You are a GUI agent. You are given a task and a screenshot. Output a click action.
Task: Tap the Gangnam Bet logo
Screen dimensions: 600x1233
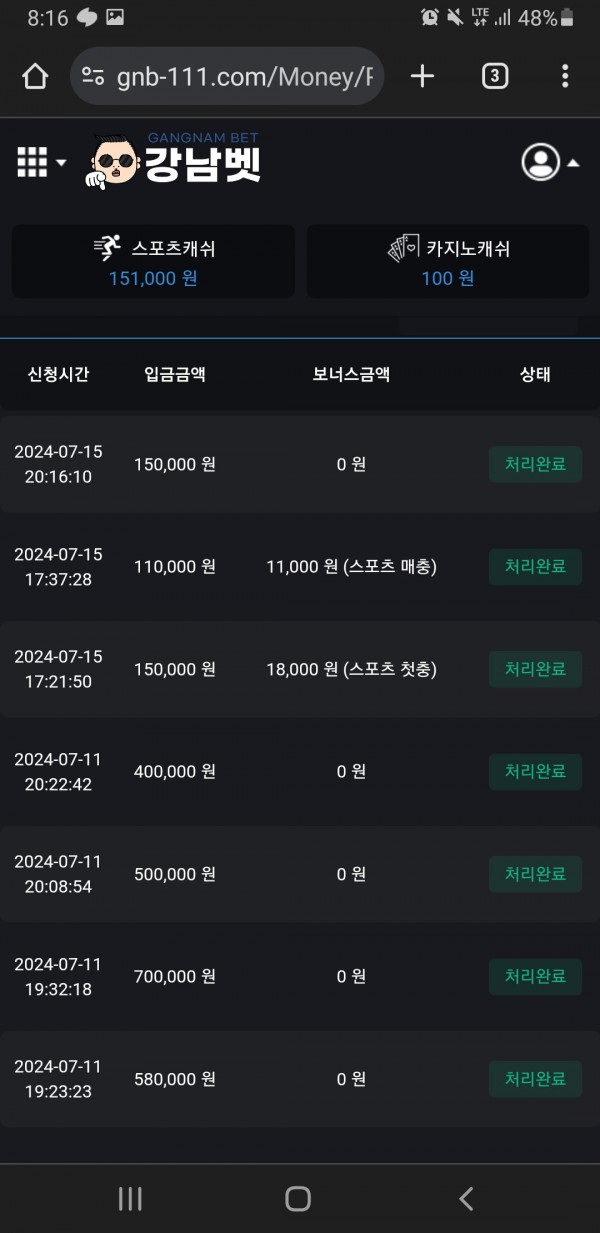coord(176,161)
